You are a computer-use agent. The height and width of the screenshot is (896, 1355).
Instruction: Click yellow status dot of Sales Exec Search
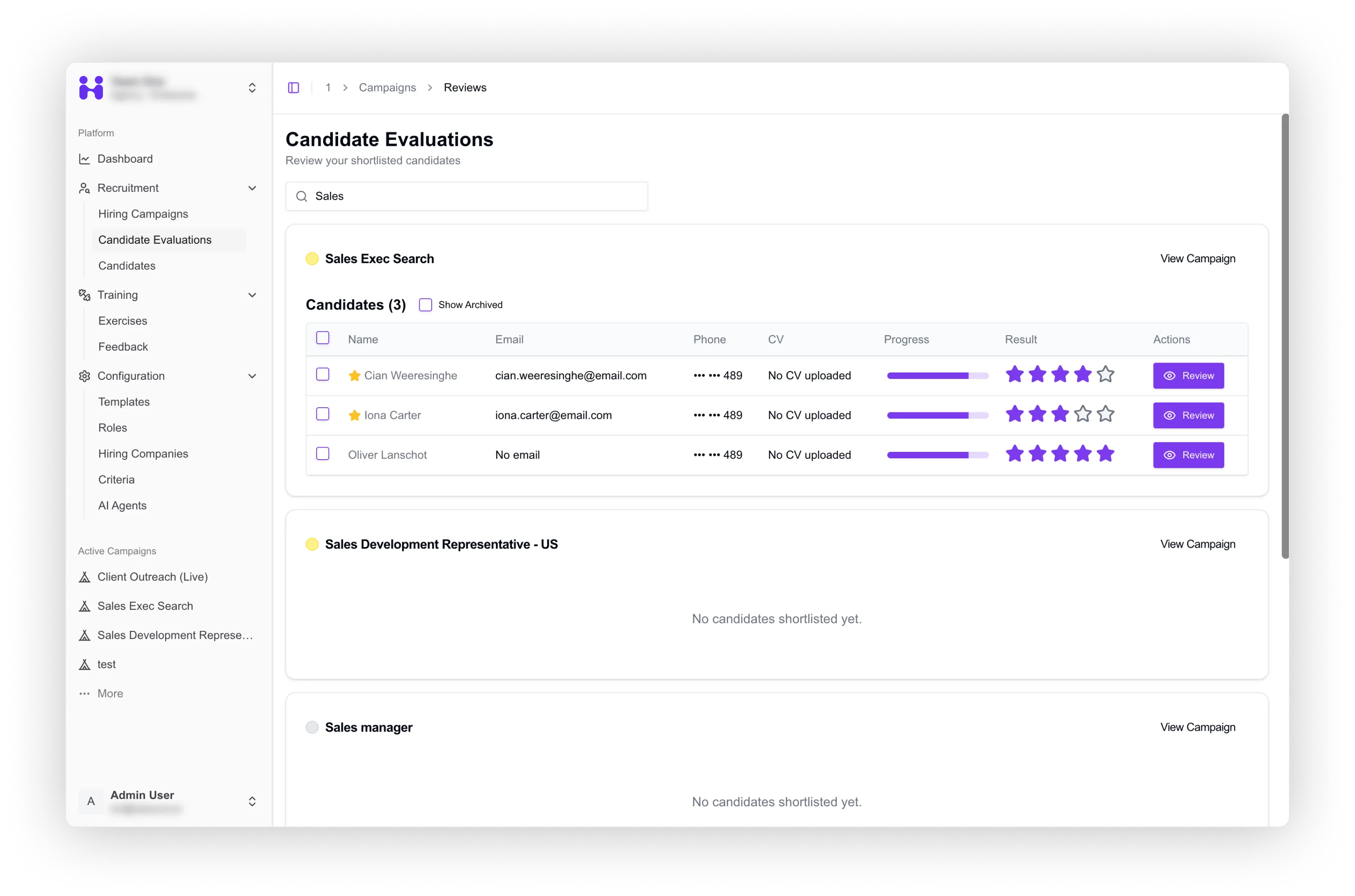[312, 259]
